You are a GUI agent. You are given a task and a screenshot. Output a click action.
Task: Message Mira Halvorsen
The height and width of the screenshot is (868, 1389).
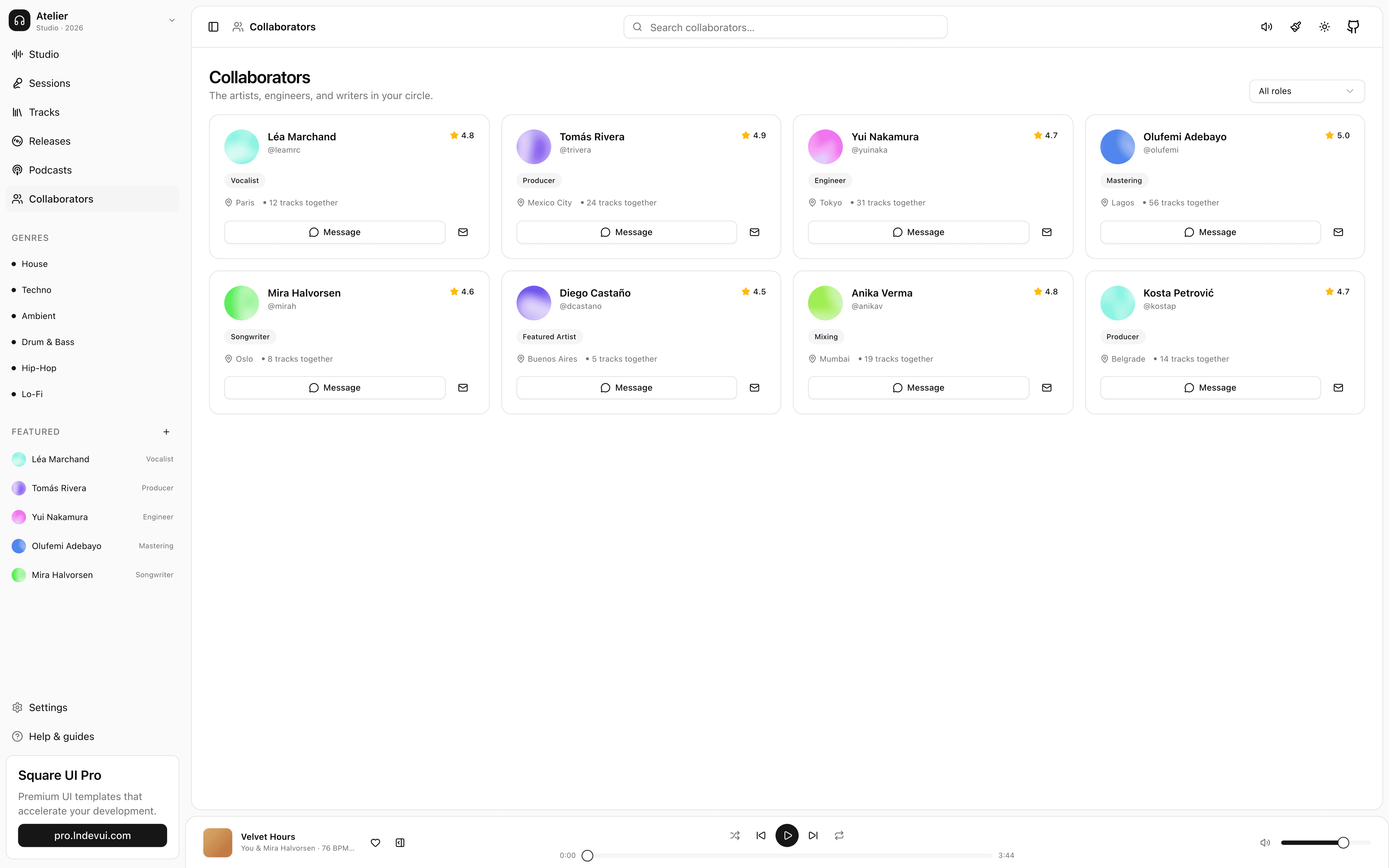(x=334, y=388)
